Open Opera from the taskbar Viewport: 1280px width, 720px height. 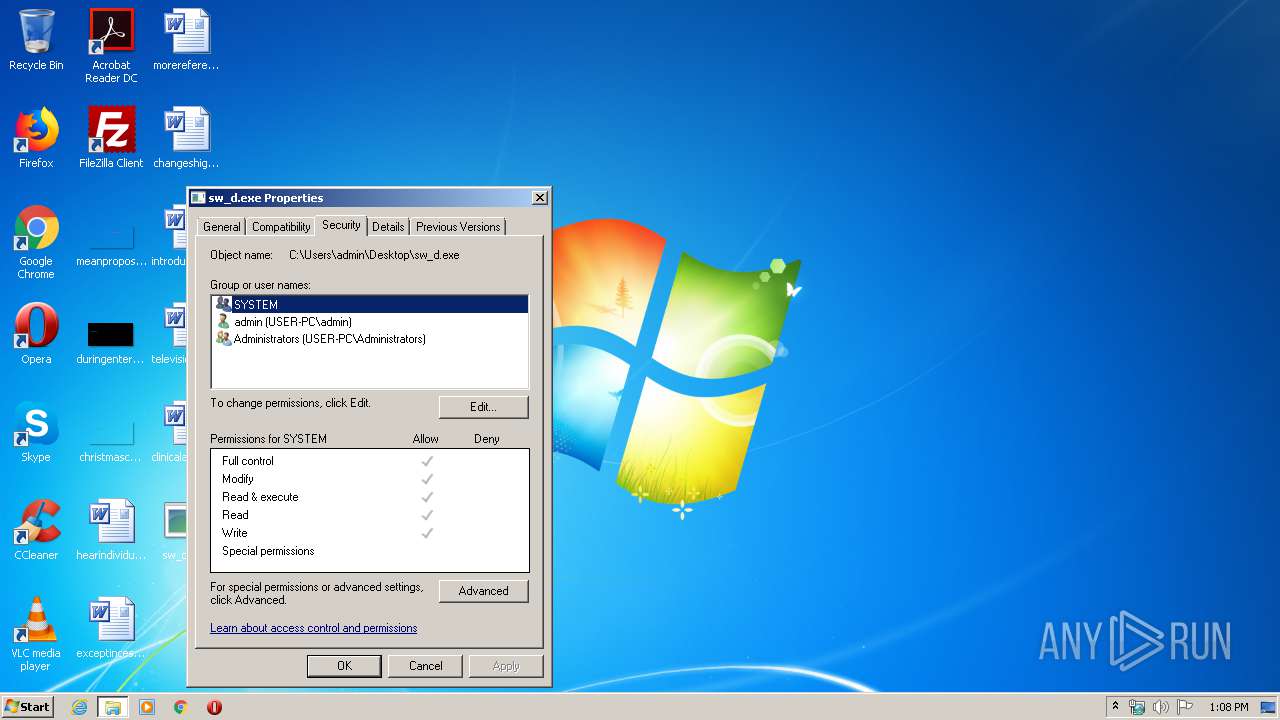pos(214,707)
